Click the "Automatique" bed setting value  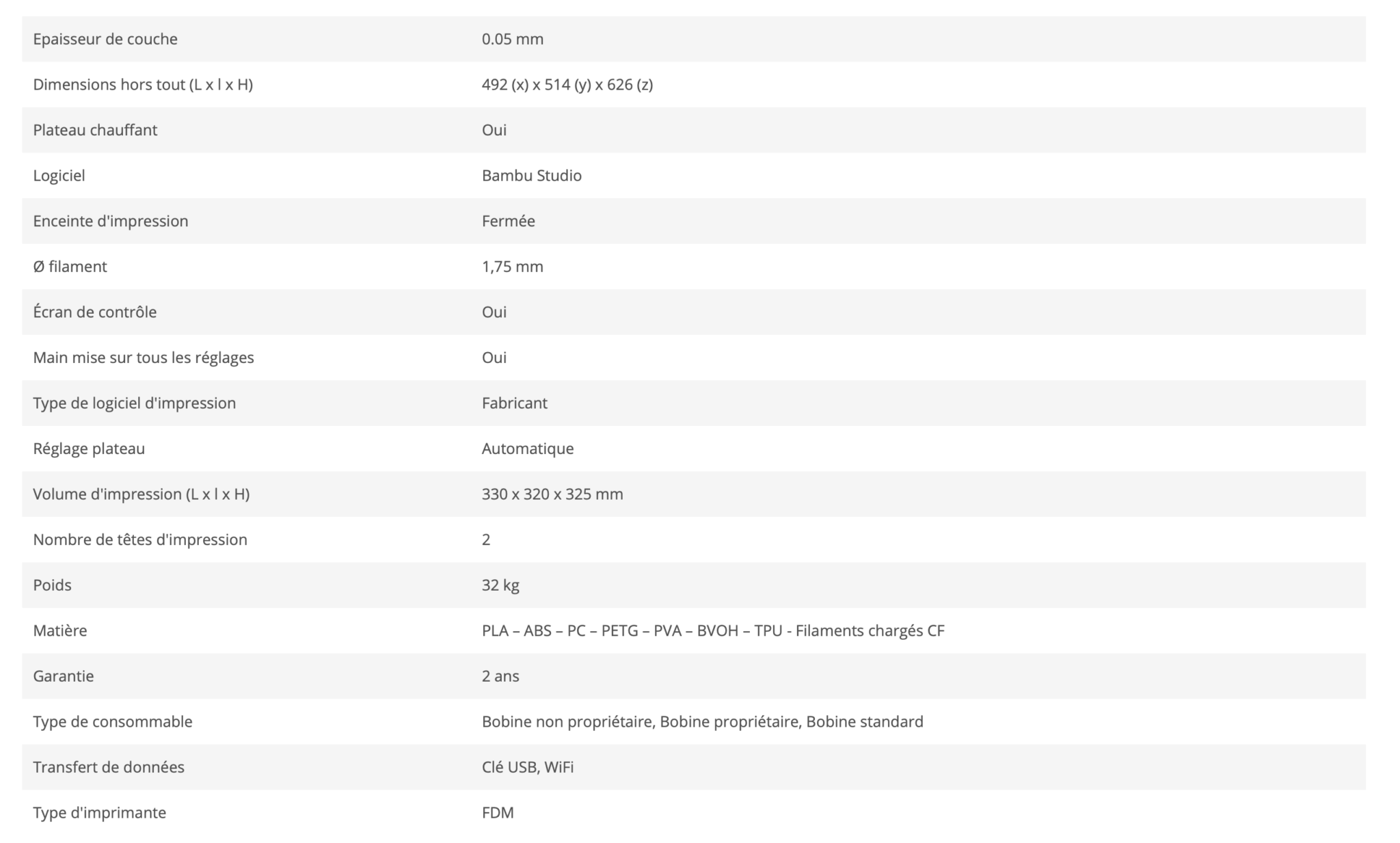pos(527,449)
